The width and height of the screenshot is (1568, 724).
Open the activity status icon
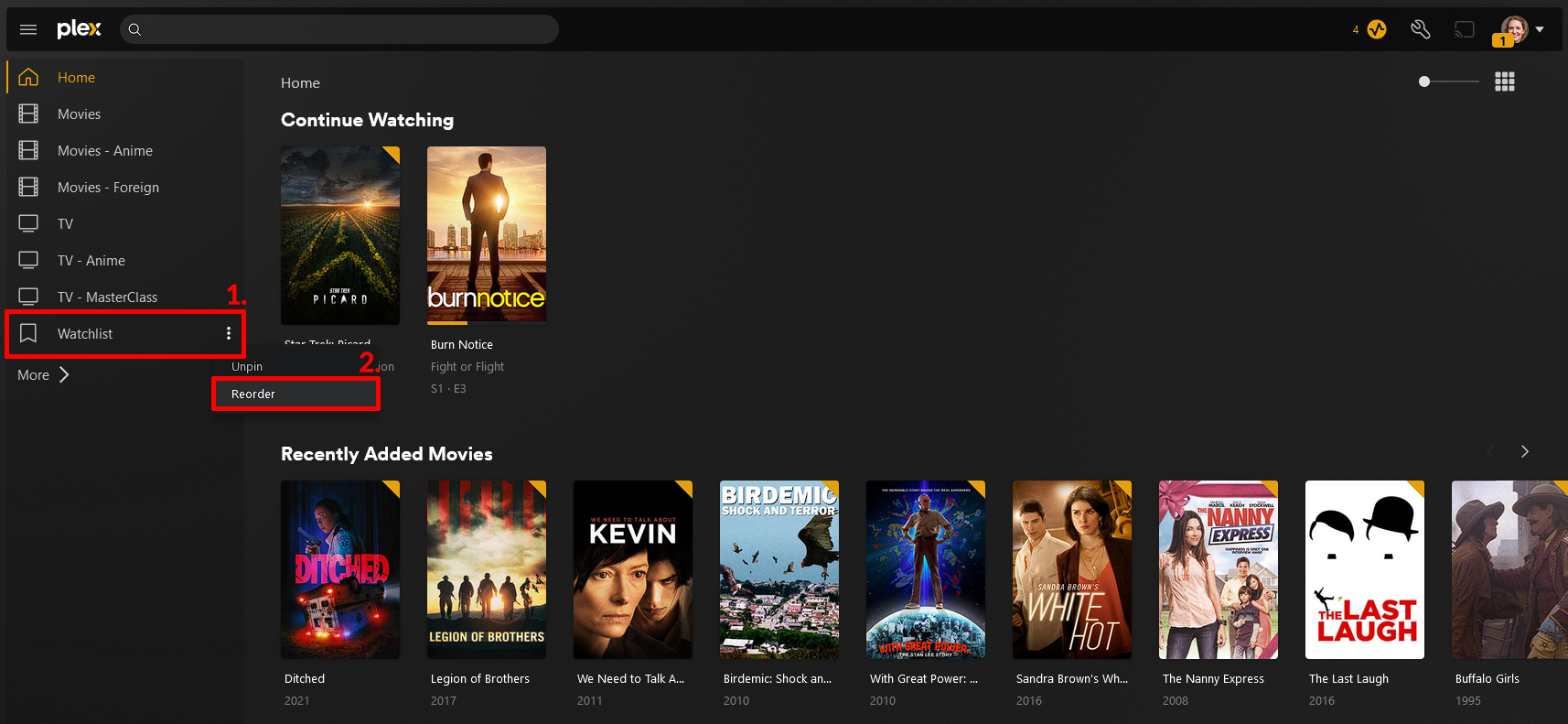coord(1376,29)
